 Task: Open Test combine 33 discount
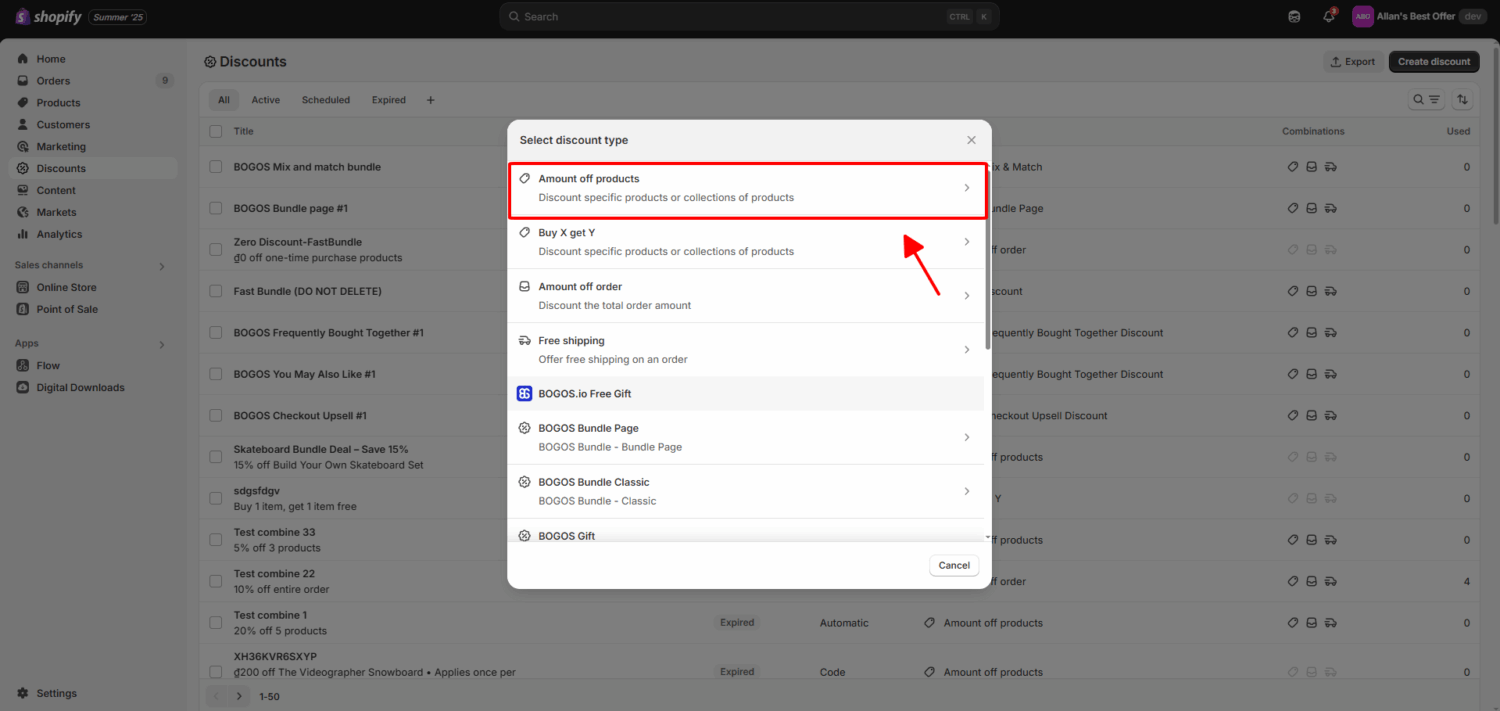point(274,532)
